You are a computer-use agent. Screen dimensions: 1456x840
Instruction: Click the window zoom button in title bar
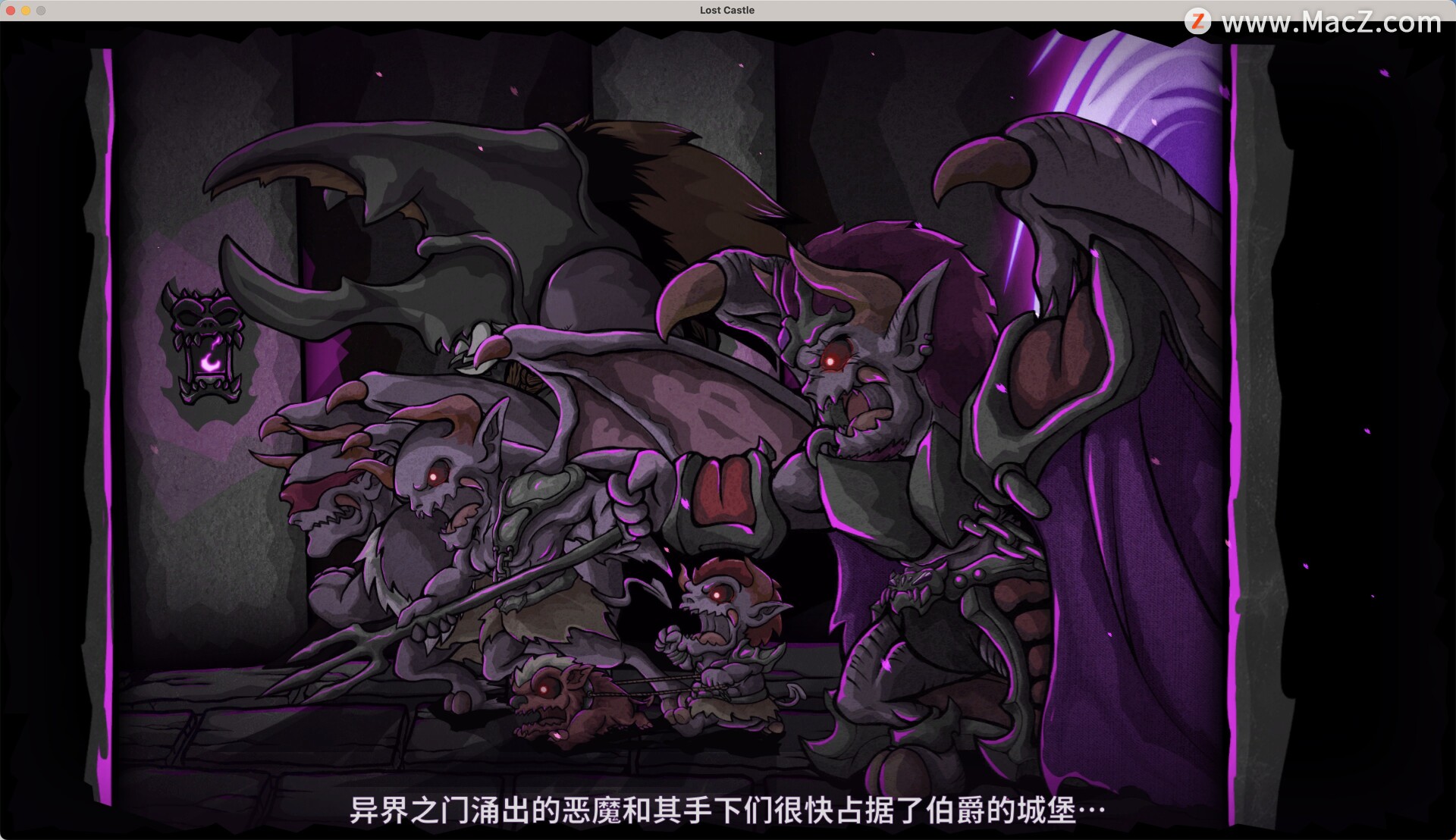41,10
